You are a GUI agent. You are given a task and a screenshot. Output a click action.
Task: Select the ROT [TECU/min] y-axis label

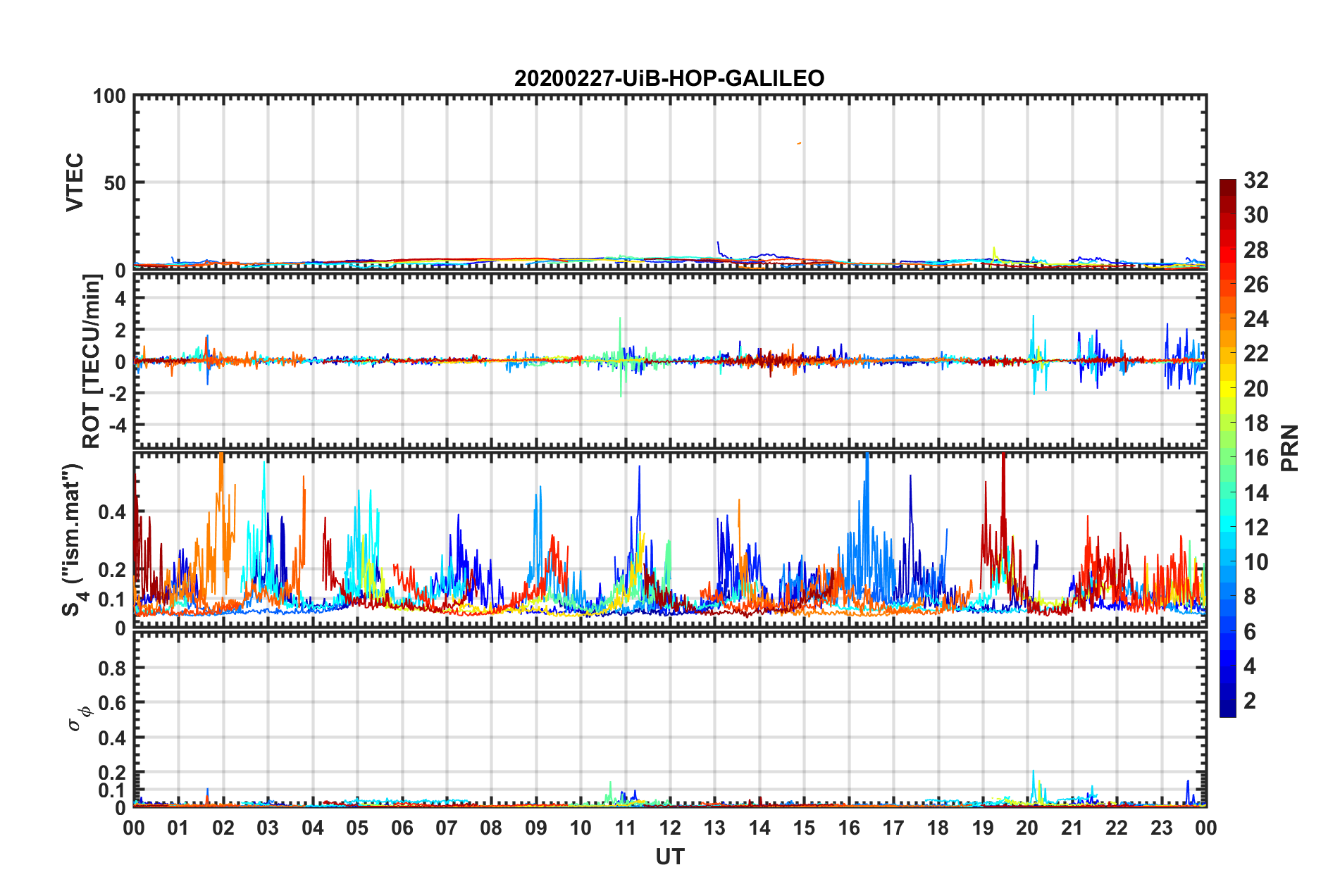(x=92, y=361)
